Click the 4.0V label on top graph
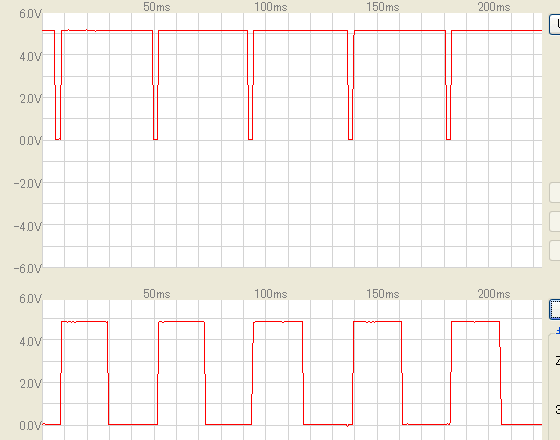This screenshot has width=560, height=440. [31, 56]
